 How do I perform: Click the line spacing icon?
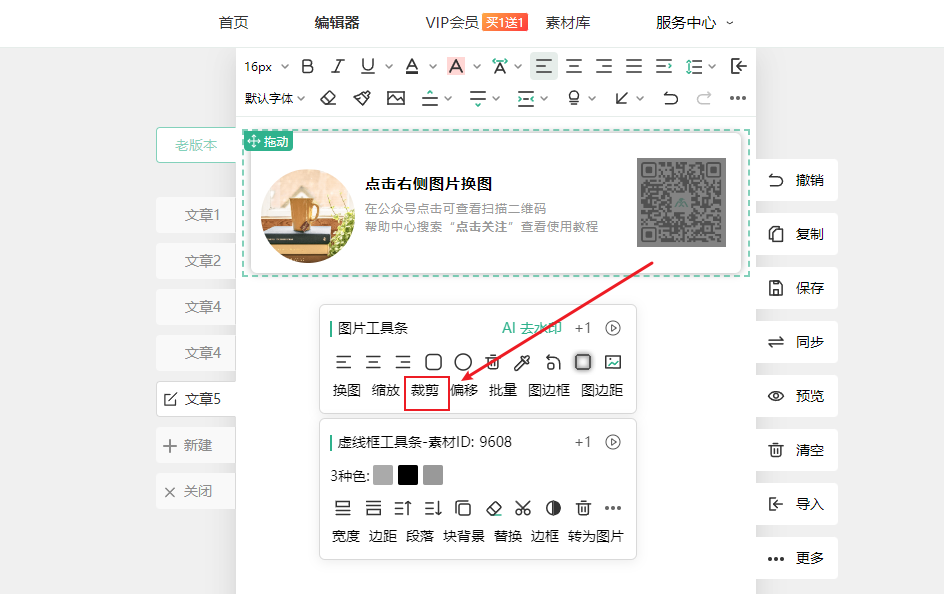coord(694,66)
